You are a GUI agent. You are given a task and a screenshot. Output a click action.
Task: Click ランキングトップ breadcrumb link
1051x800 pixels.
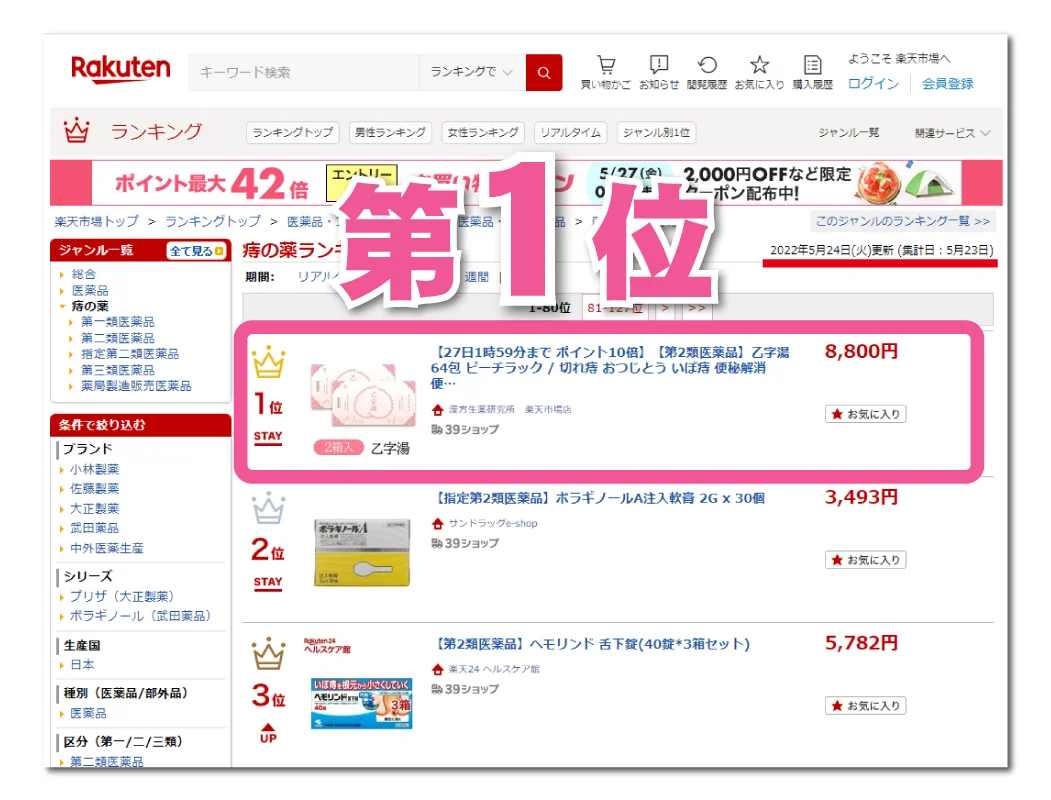(212, 222)
